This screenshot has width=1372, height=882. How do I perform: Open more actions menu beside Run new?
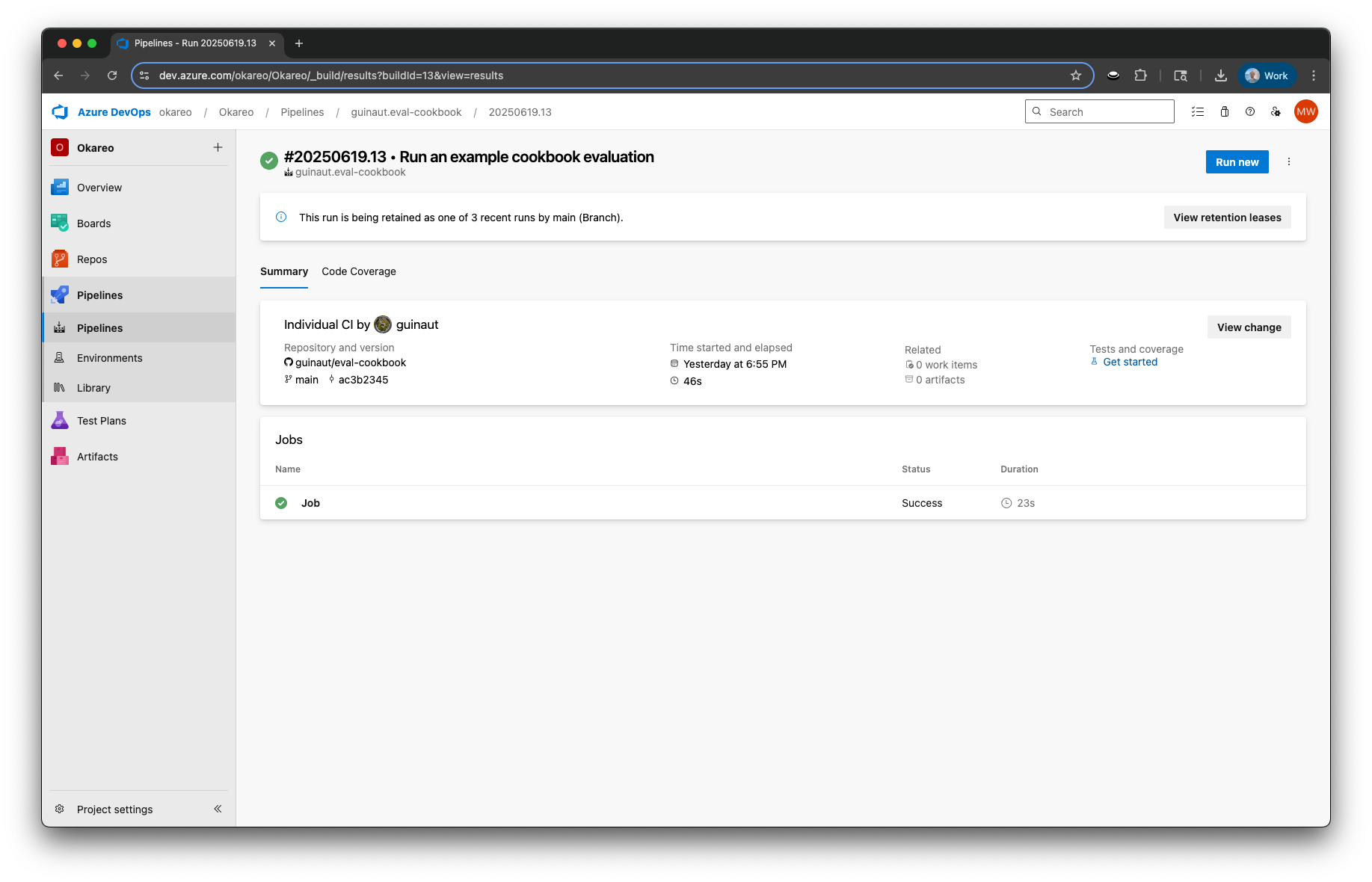(1289, 162)
